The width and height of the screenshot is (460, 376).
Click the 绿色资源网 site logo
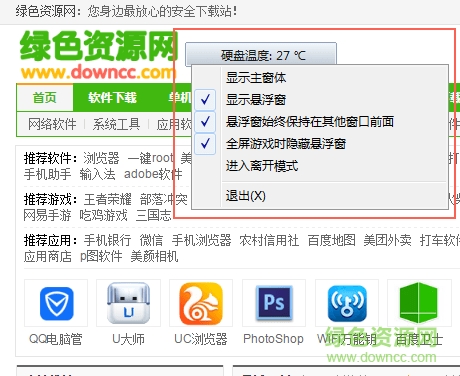tap(97, 55)
